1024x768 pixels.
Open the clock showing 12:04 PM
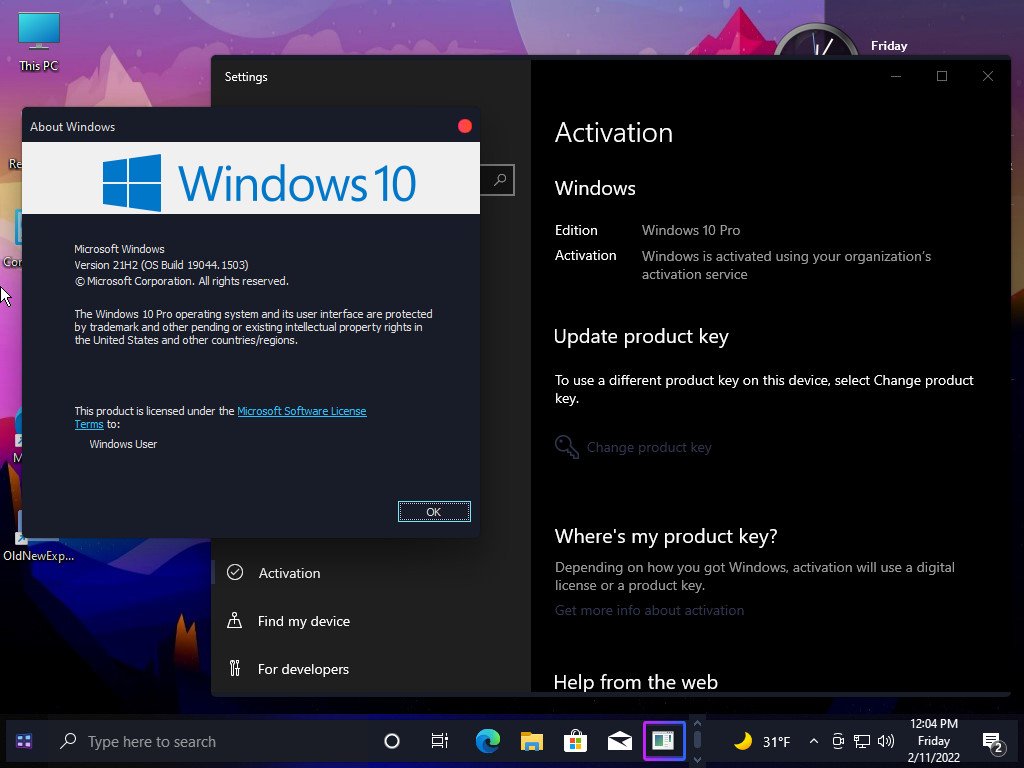pos(934,741)
